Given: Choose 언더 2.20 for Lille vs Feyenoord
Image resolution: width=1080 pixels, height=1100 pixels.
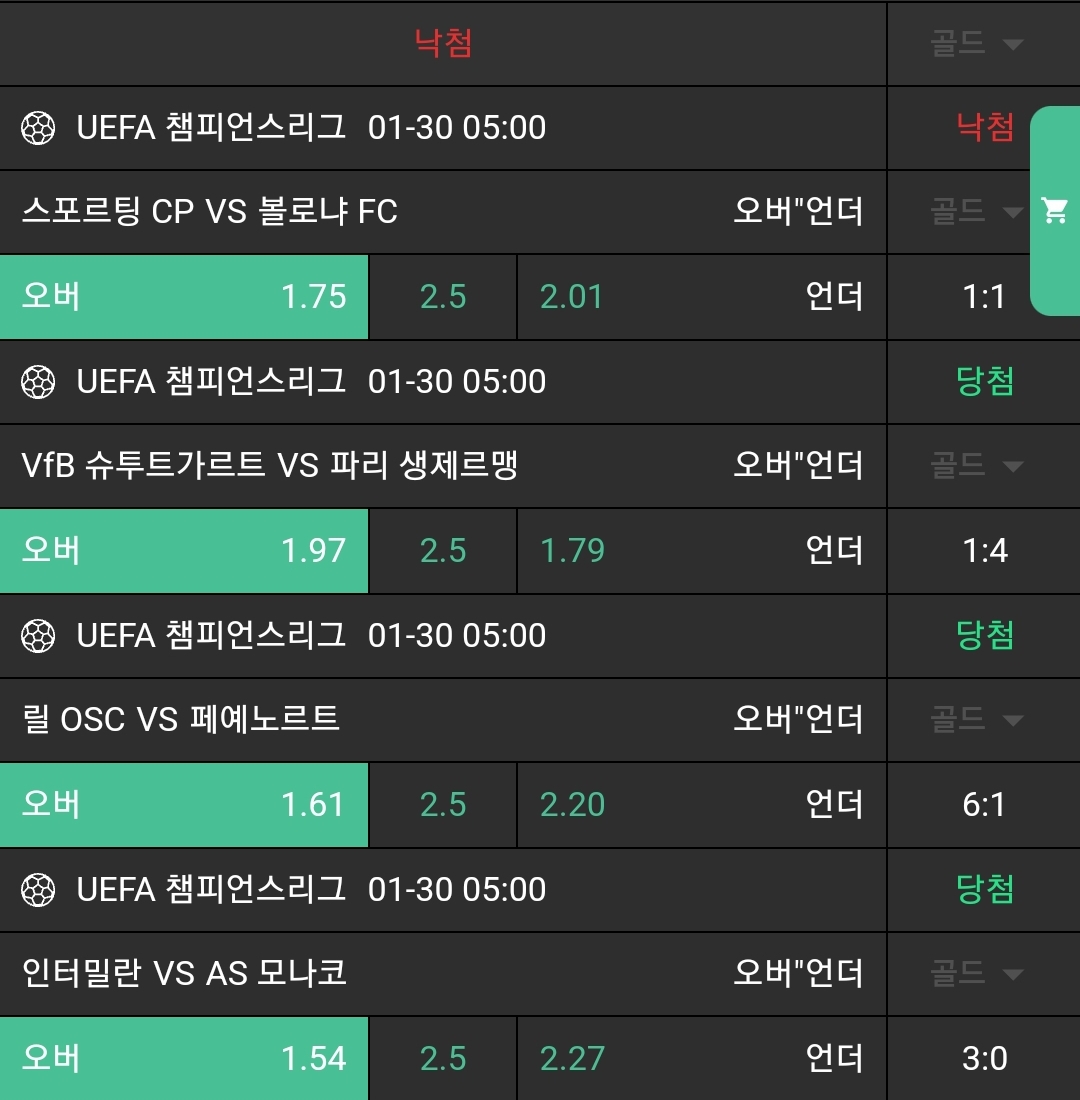Looking at the screenshot, I should pos(701,805).
